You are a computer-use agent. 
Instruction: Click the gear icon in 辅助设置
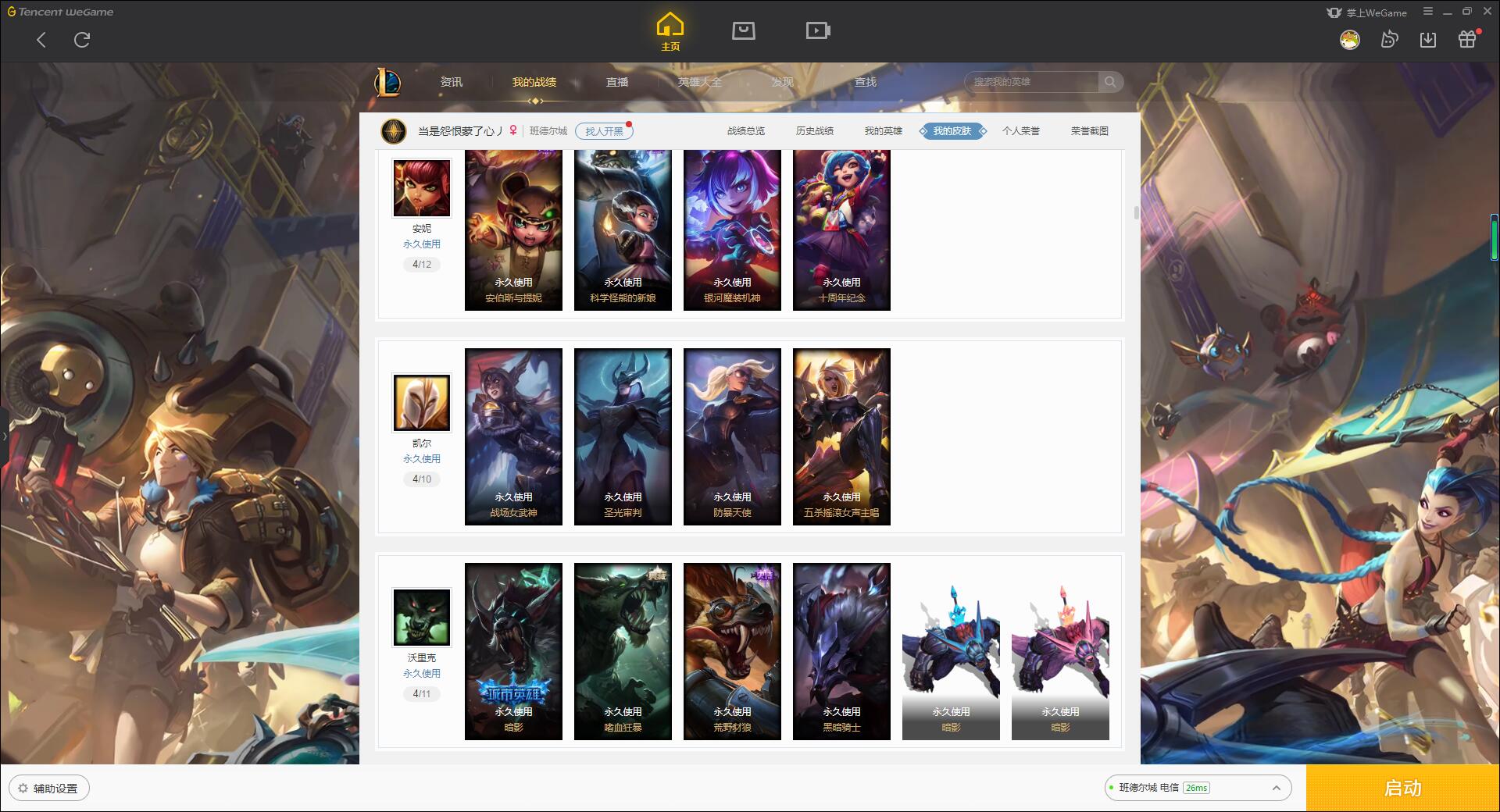[x=23, y=789]
